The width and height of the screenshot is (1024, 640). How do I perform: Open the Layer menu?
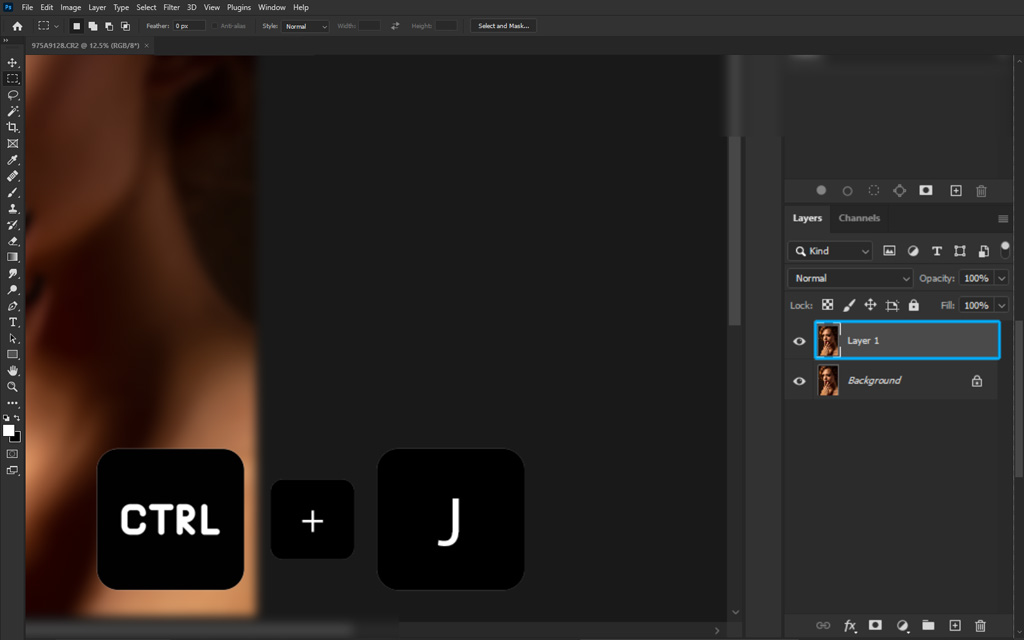tap(97, 7)
